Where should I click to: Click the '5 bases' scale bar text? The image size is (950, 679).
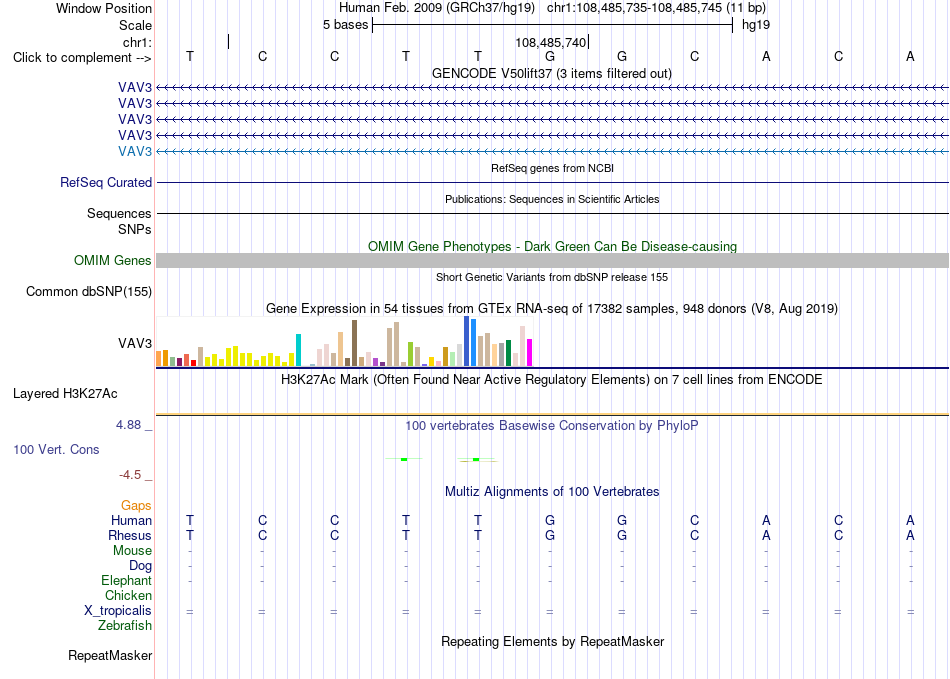[345, 25]
